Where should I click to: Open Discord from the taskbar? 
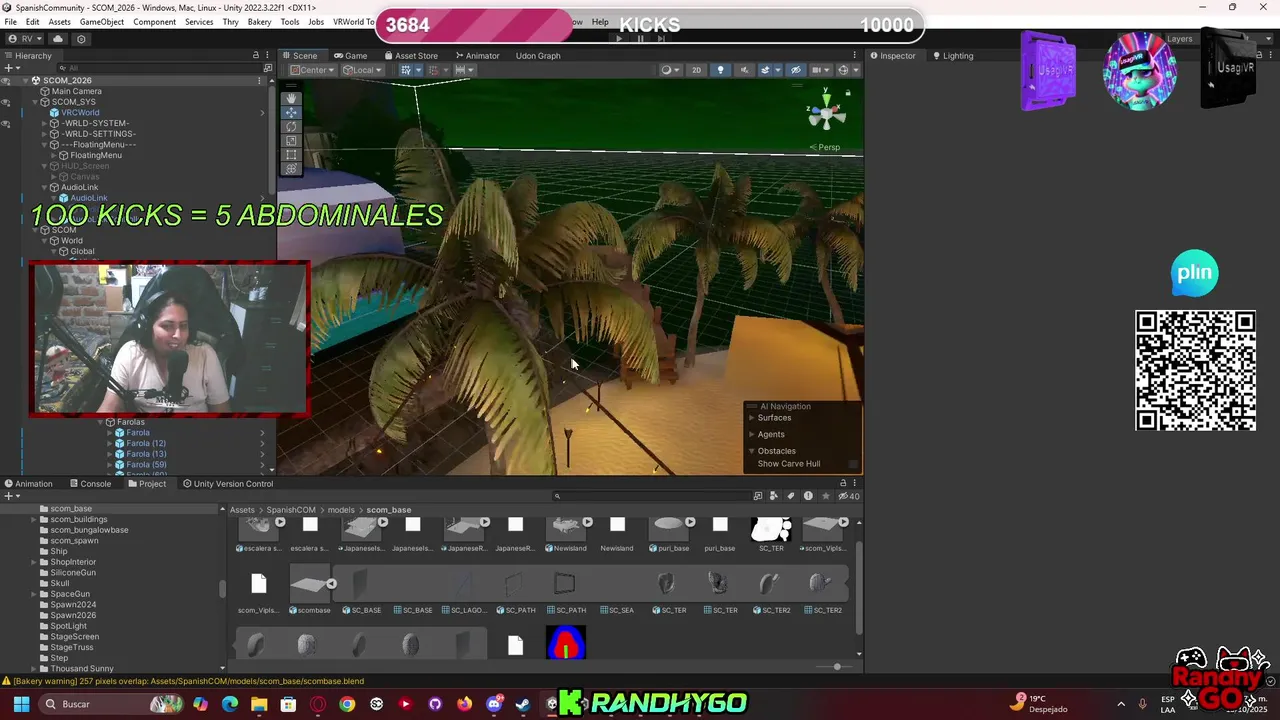pyautogui.click(x=493, y=704)
